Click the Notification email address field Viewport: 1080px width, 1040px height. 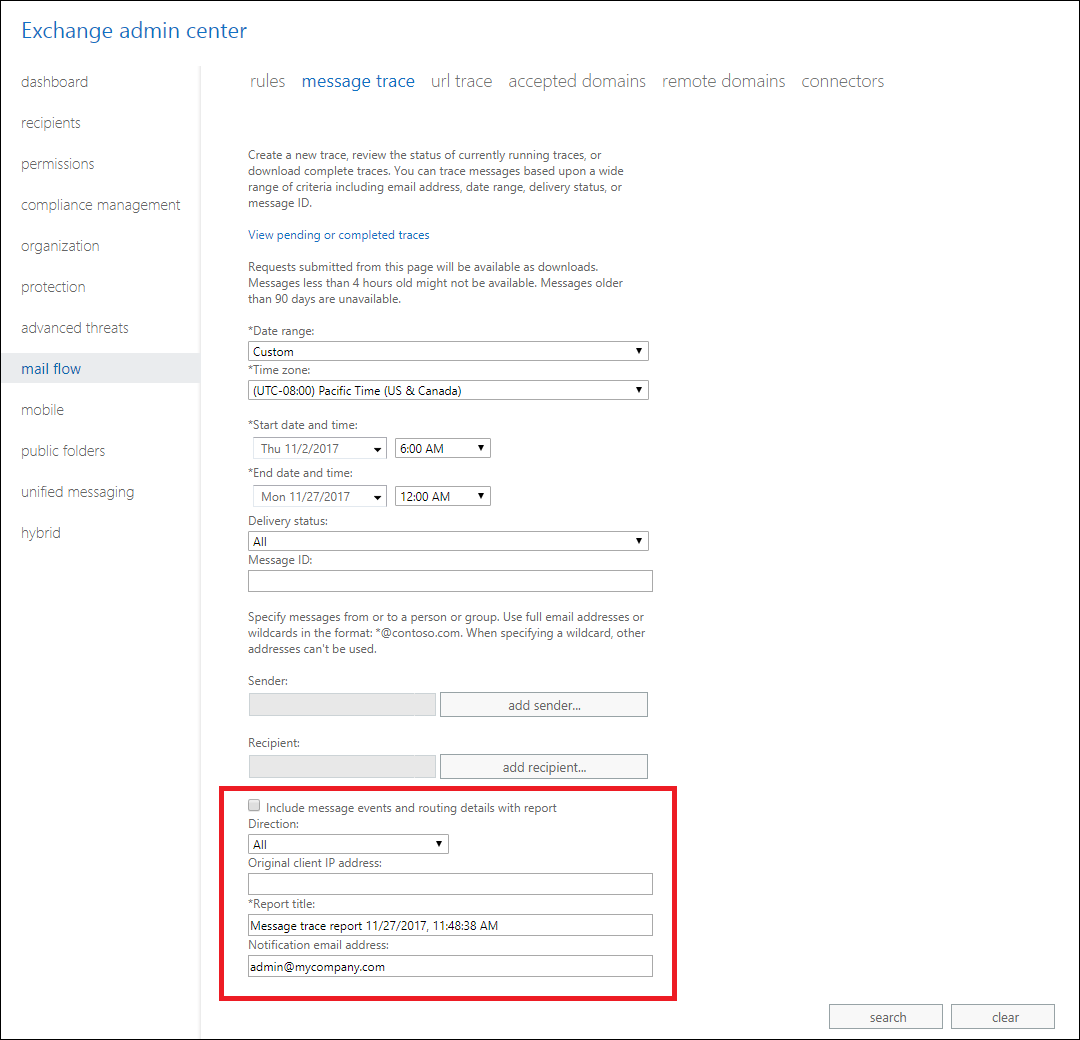point(450,966)
